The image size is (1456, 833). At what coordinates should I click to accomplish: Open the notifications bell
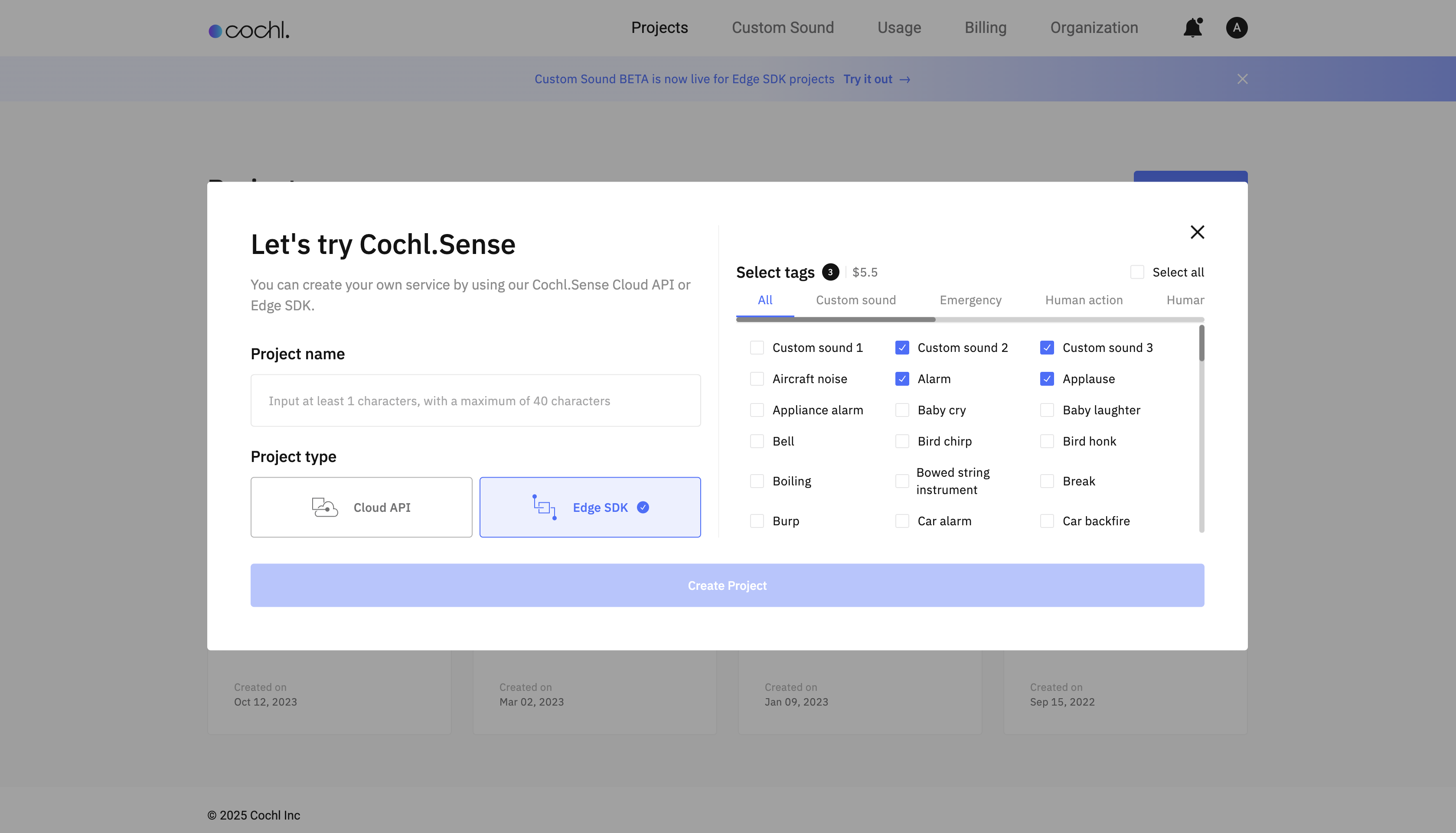tap(1193, 27)
